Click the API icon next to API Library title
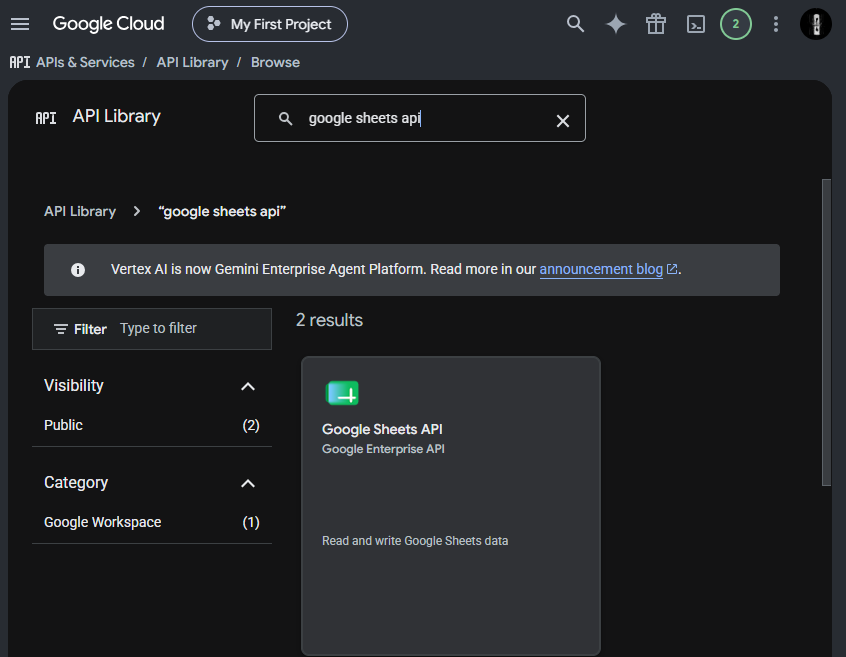 click(46, 118)
